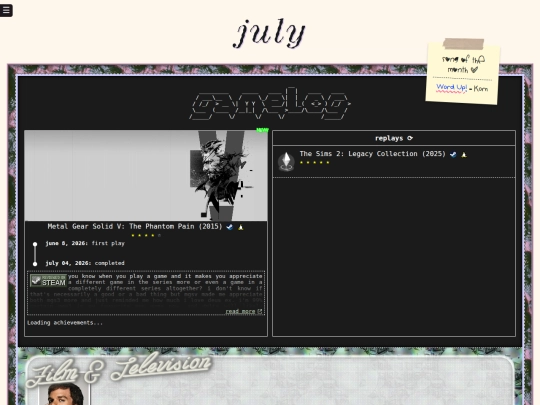Click the july 04 completed timeline marker
540x405 pixels.
(x=35, y=264)
